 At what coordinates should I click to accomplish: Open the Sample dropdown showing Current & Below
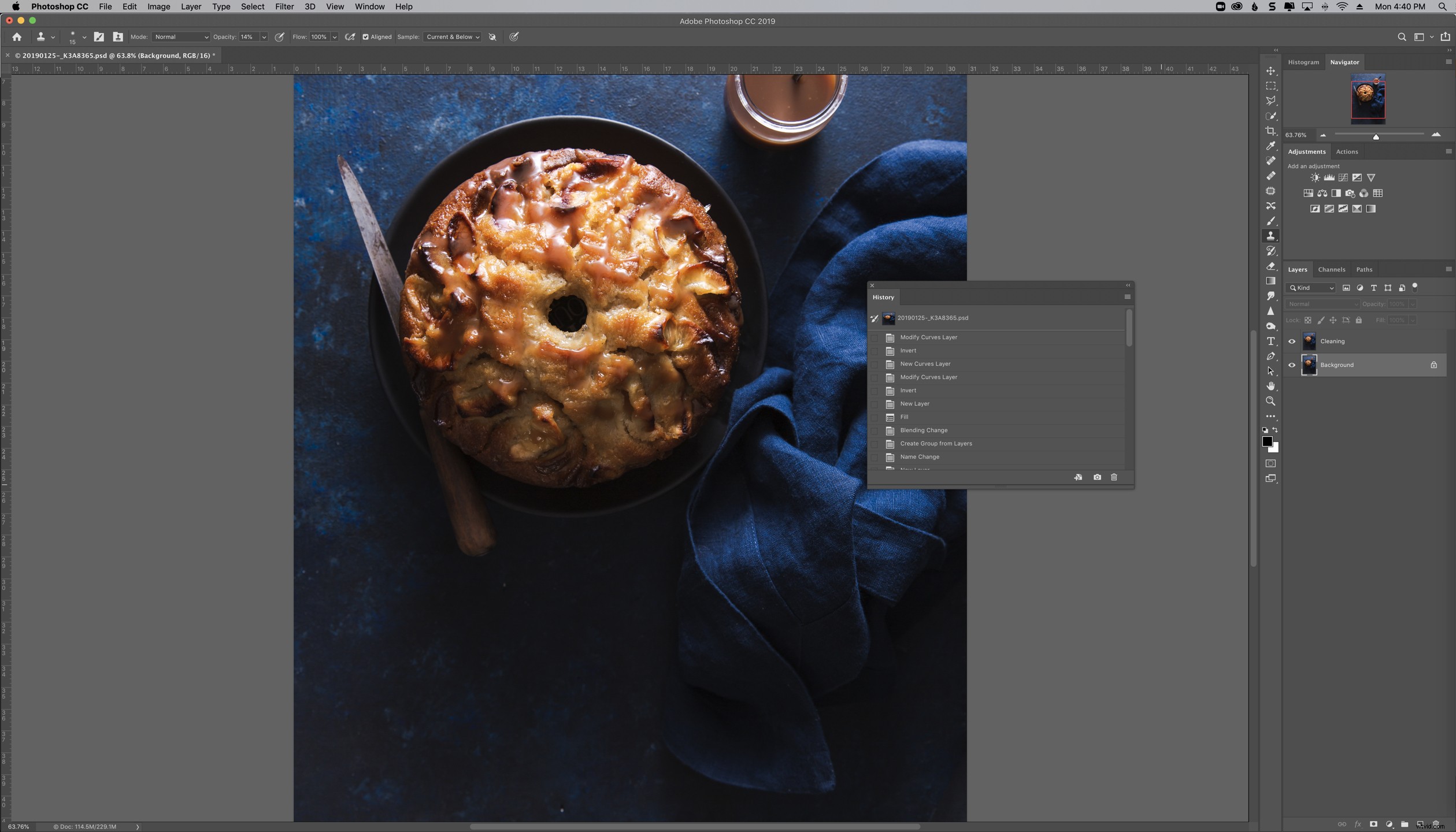click(x=452, y=36)
